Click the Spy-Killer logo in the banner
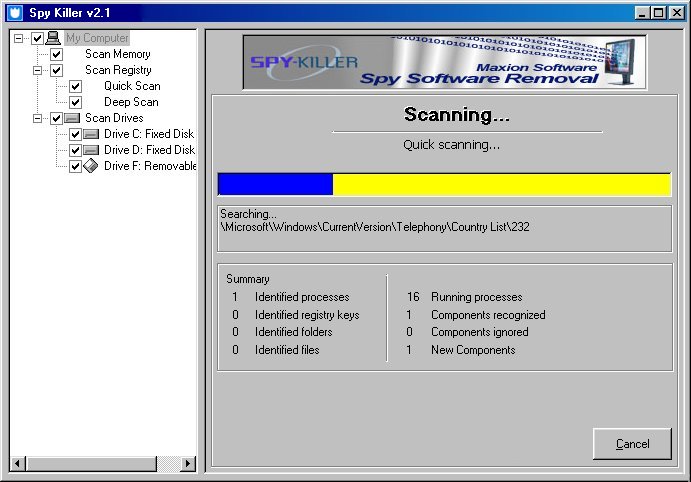The height and width of the screenshot is (482, 691). pos(304,63)
